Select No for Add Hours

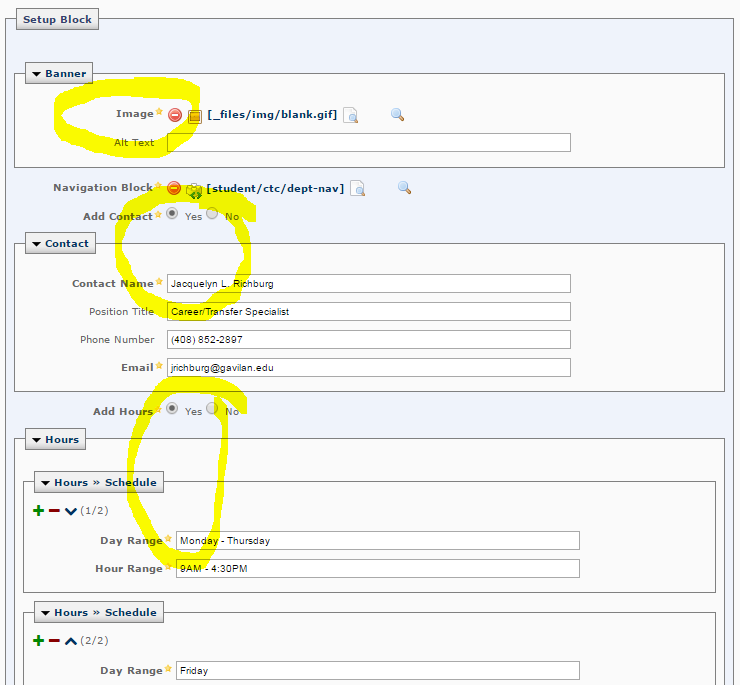(212, 409)
